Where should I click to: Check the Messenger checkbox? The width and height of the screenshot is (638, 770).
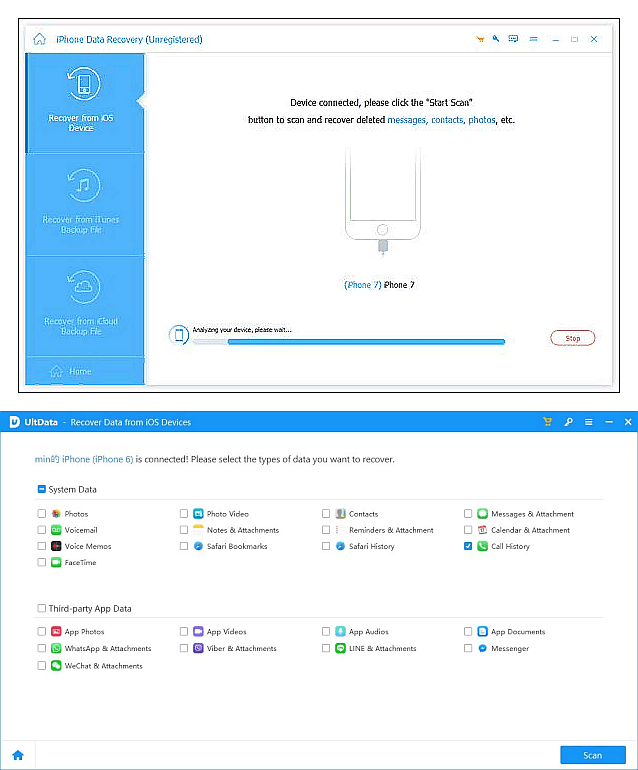coord(468,648)
